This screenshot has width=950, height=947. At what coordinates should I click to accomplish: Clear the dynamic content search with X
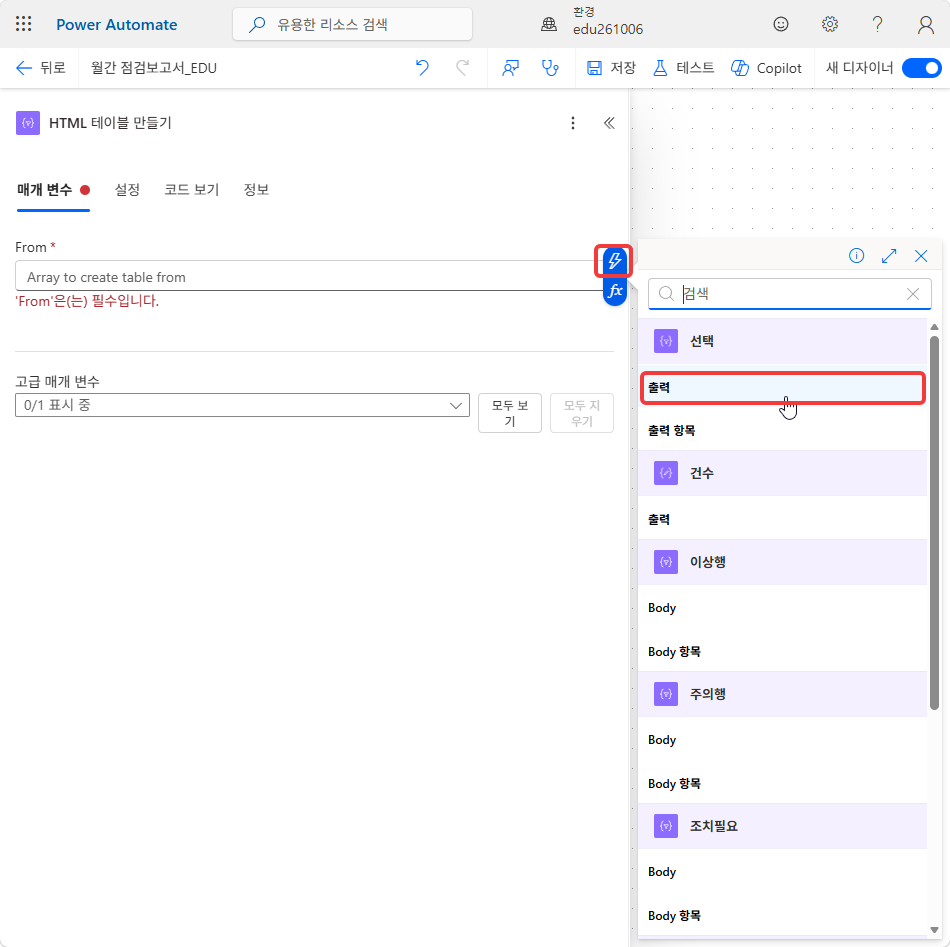[913, 294]
